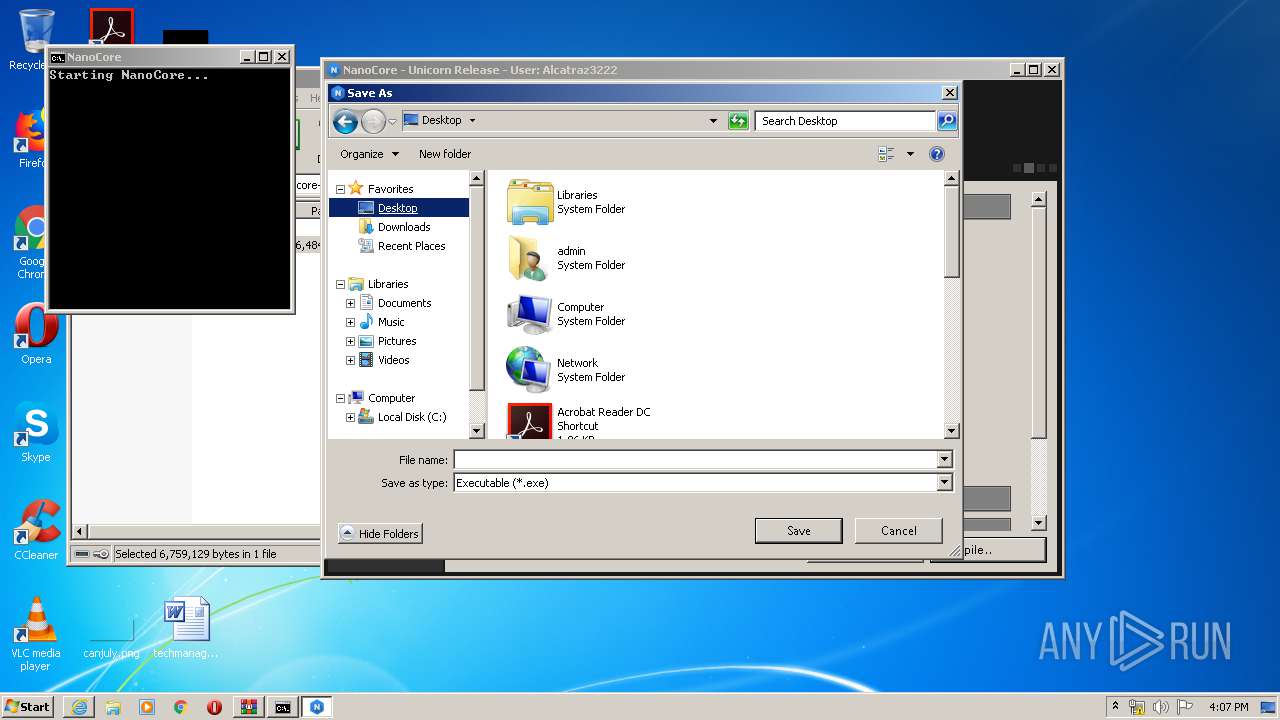Viewport: 1280px width, 720px height.
Task: Click the Back arrow in Save As dialog
Action: (345, 121)
